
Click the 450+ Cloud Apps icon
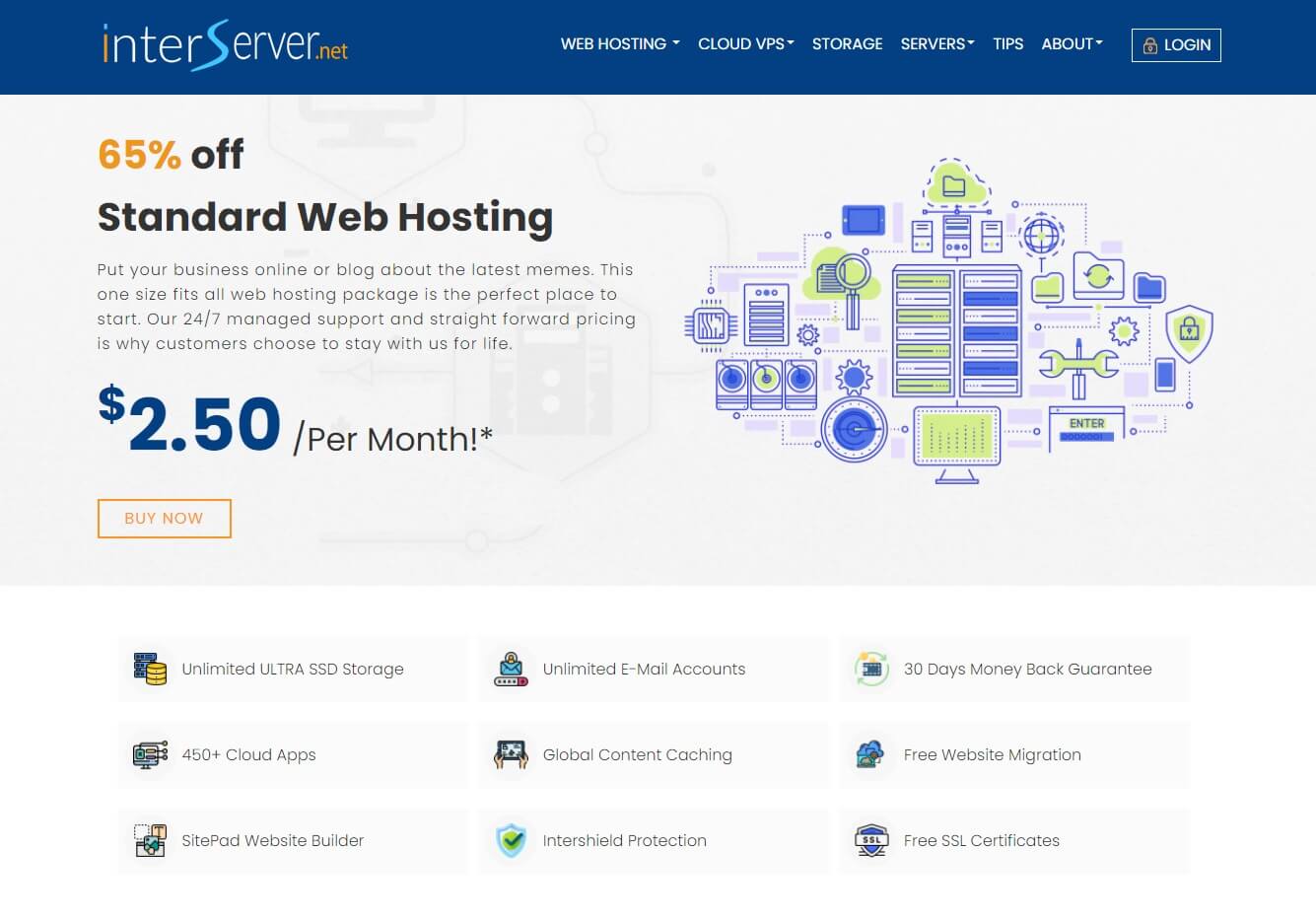point(150,754)
